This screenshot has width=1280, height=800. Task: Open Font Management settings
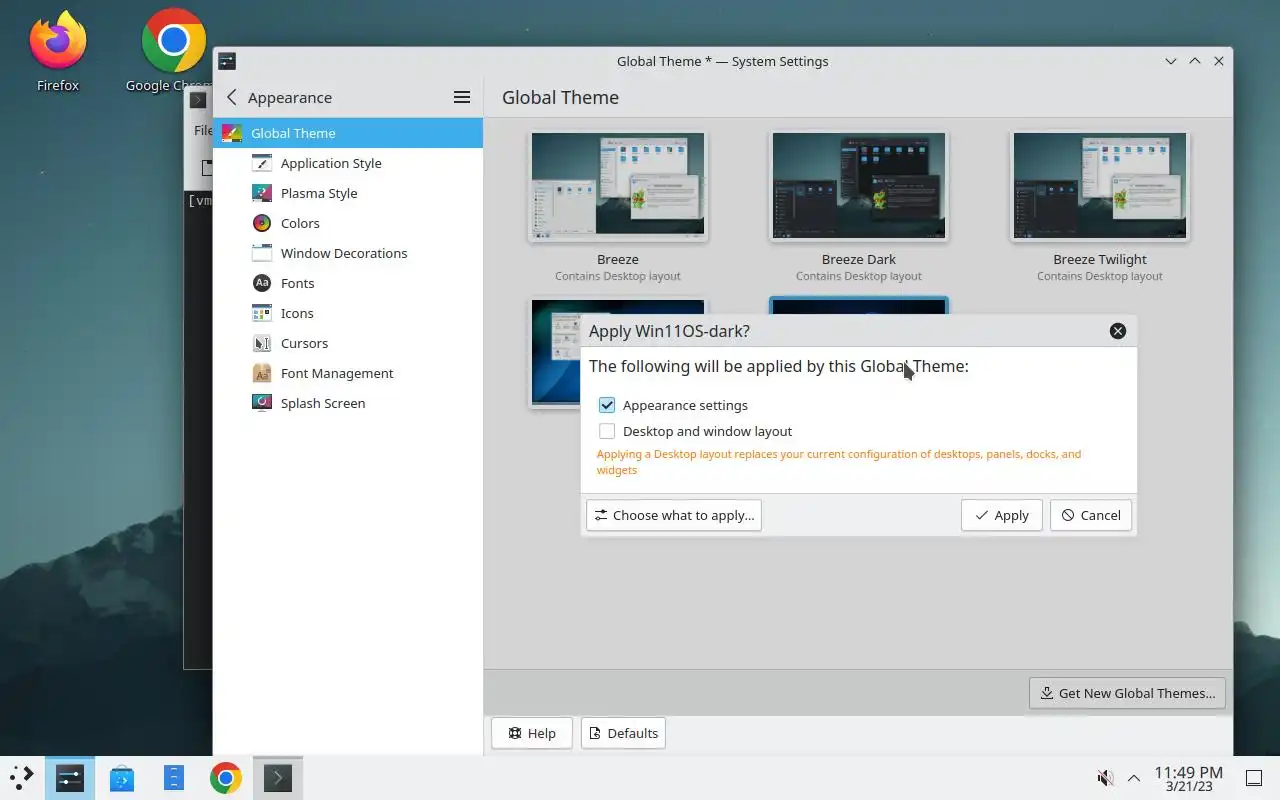[348, 373]
